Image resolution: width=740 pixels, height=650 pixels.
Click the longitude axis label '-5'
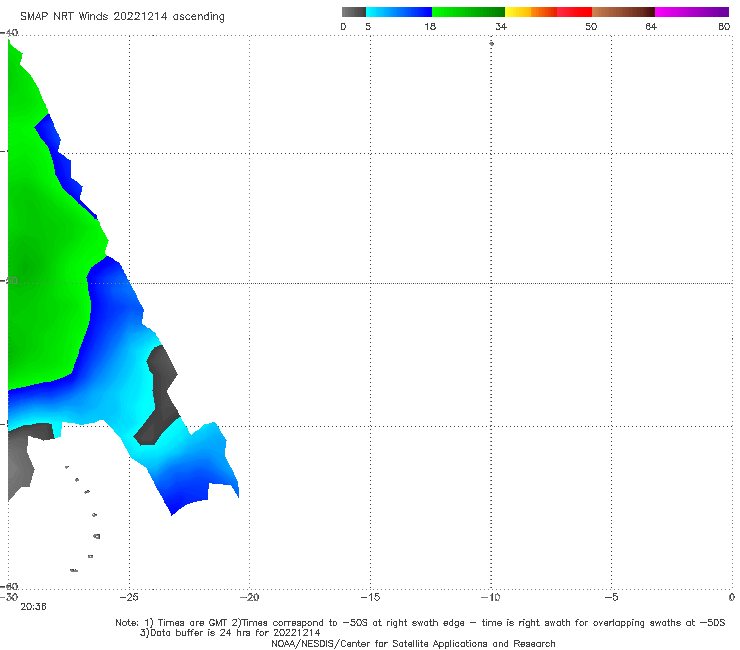(611, 597)
